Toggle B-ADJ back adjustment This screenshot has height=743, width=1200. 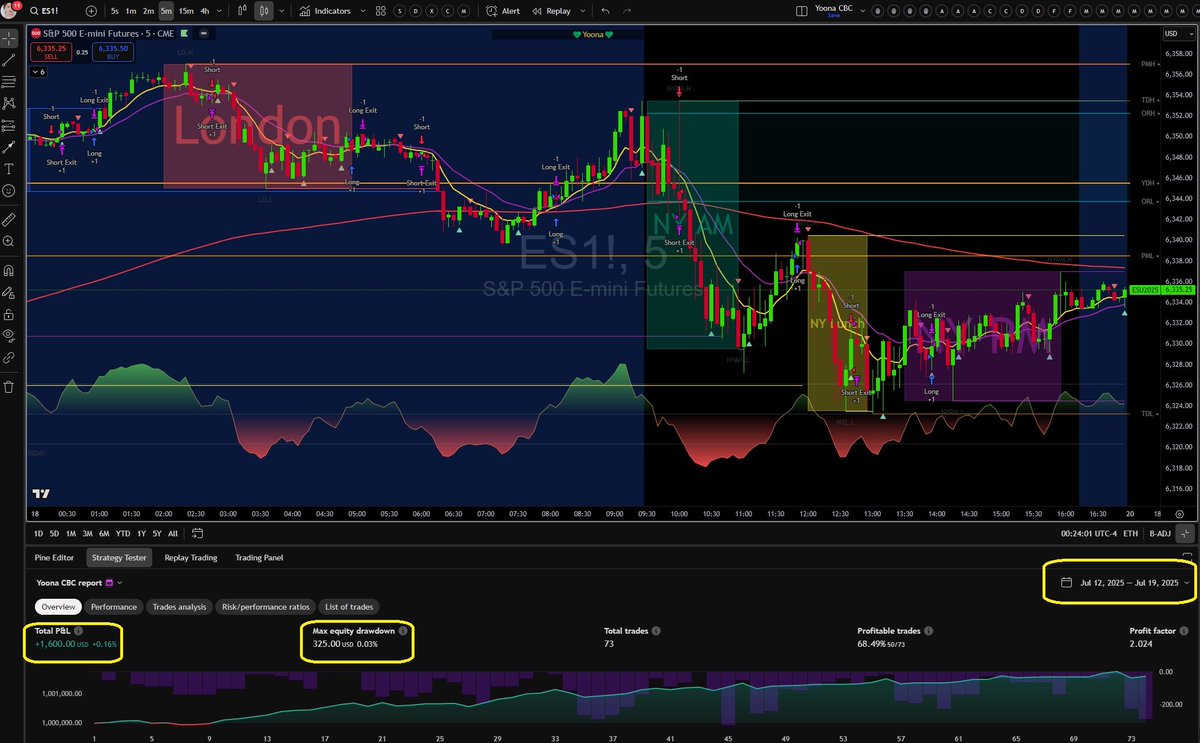[x=1159, y=533]
